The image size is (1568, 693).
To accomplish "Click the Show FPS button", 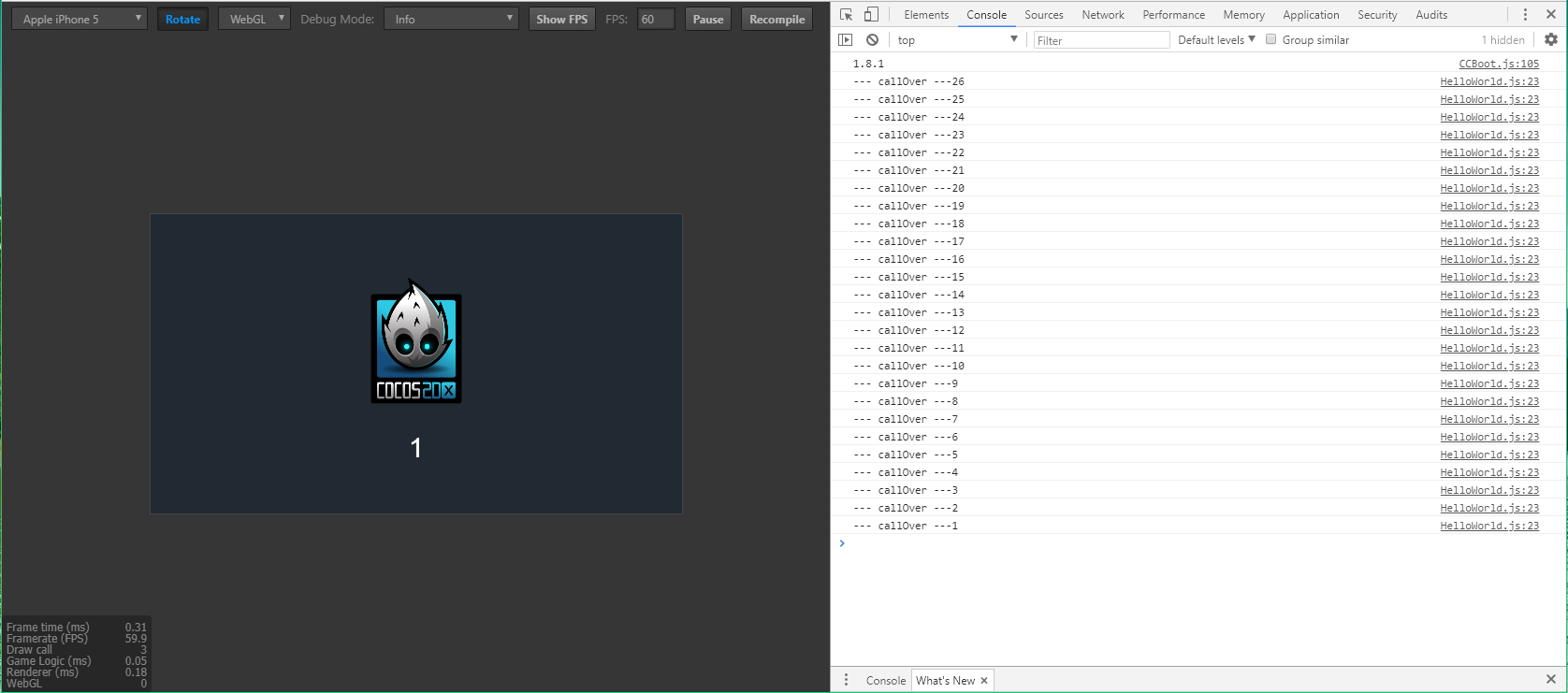I will click(x=562, y=20).
